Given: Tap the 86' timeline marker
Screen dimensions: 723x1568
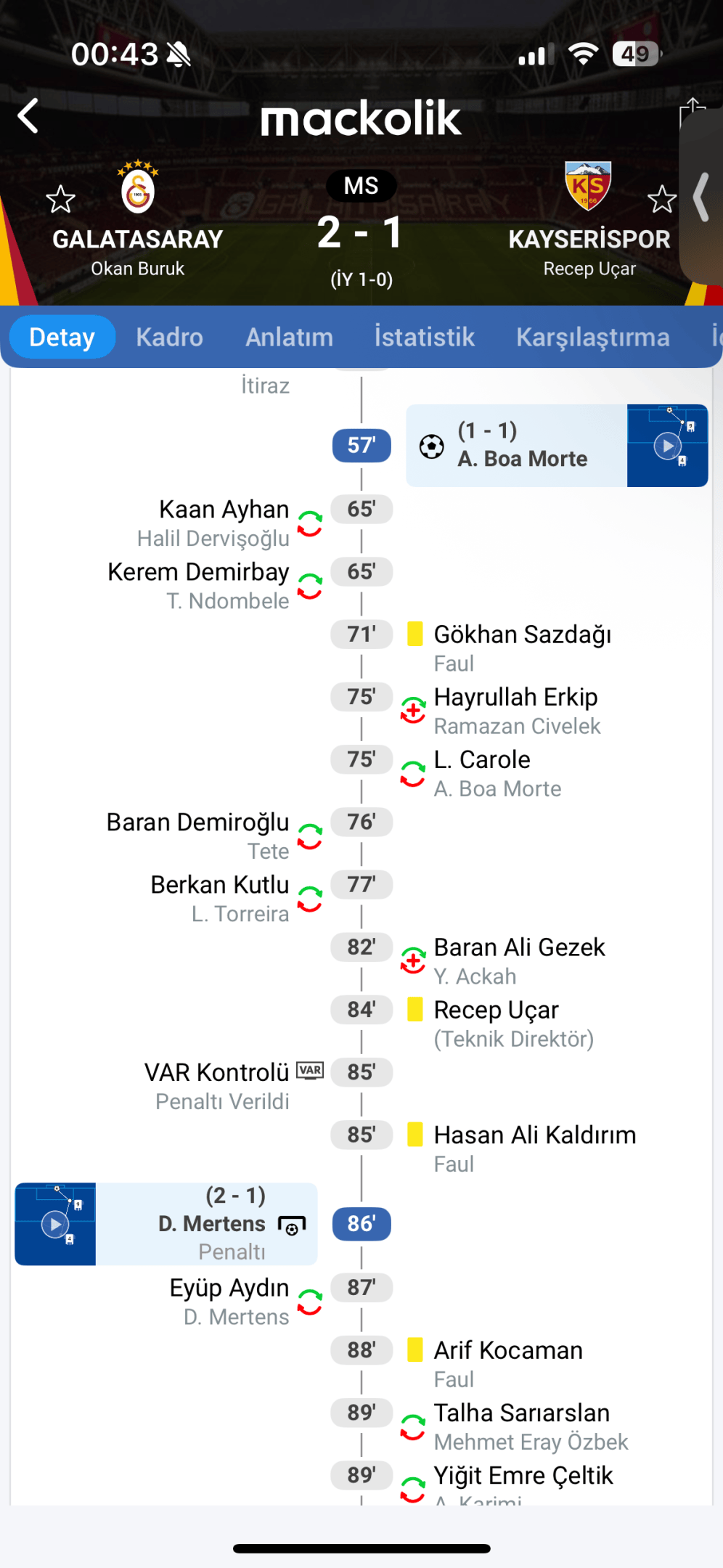Looking at the screenshot, I should 361,1224.
